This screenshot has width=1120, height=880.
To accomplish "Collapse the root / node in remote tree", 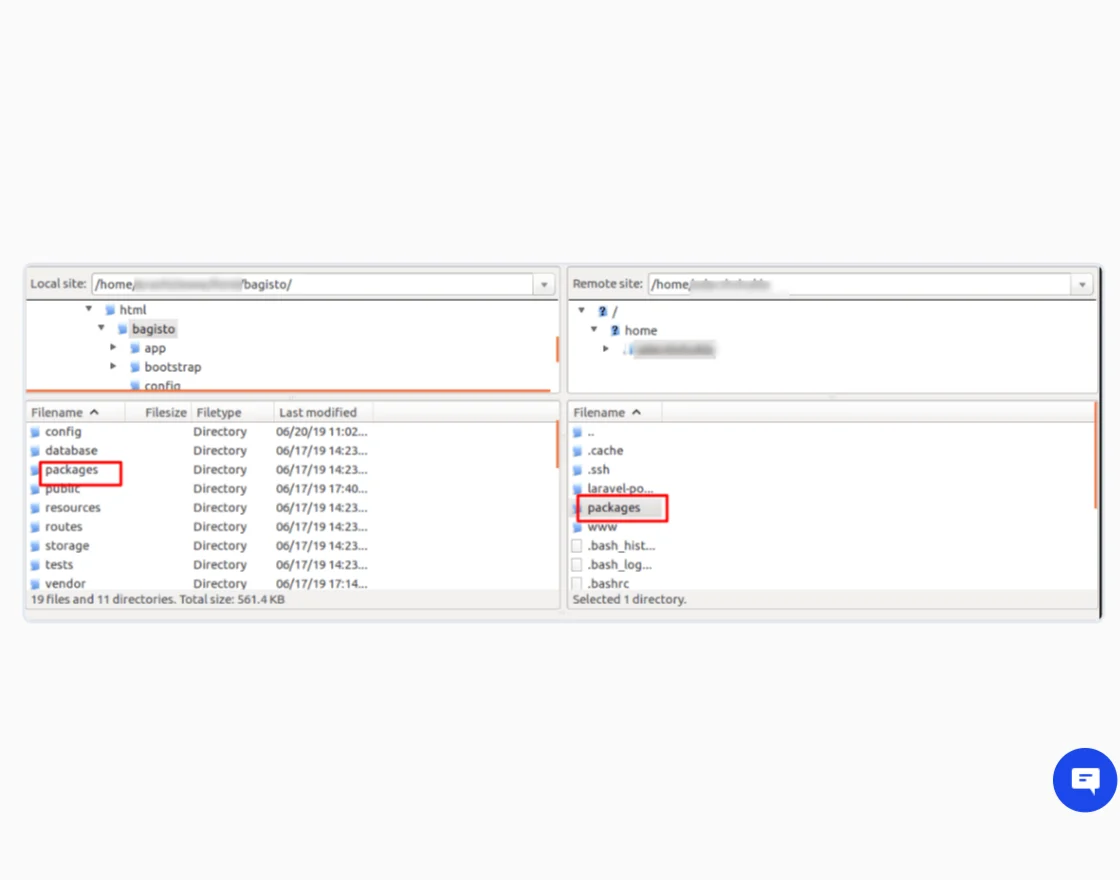I will tap(581, 311).
